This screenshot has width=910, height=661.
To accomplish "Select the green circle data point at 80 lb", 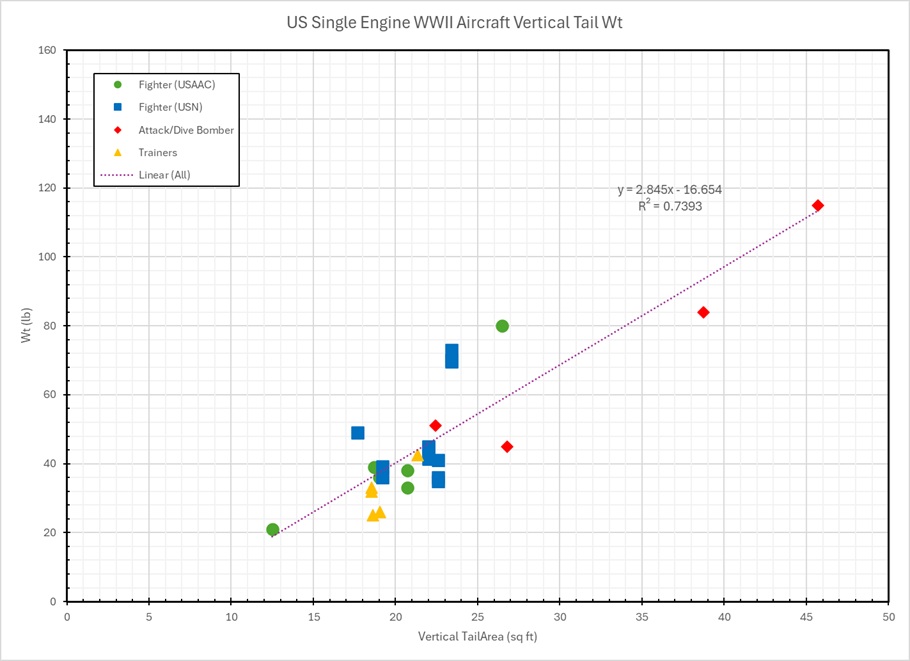I will pos(502,326).
